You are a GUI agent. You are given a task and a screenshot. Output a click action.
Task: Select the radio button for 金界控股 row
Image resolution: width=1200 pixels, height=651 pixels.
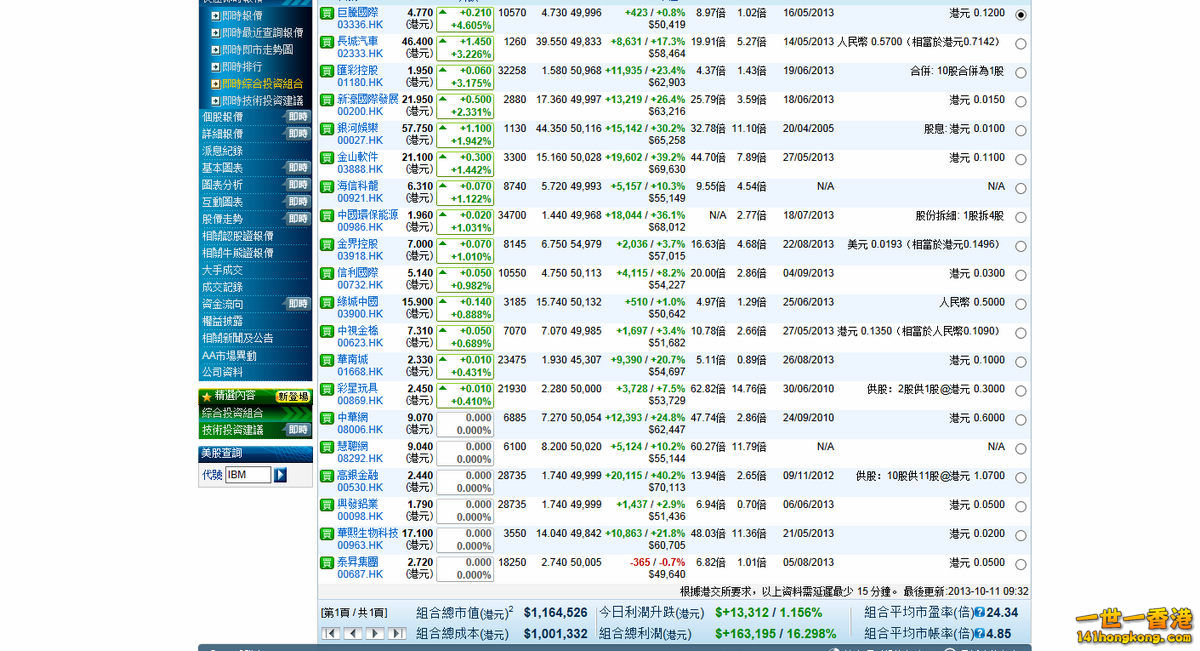[1020, 246]
